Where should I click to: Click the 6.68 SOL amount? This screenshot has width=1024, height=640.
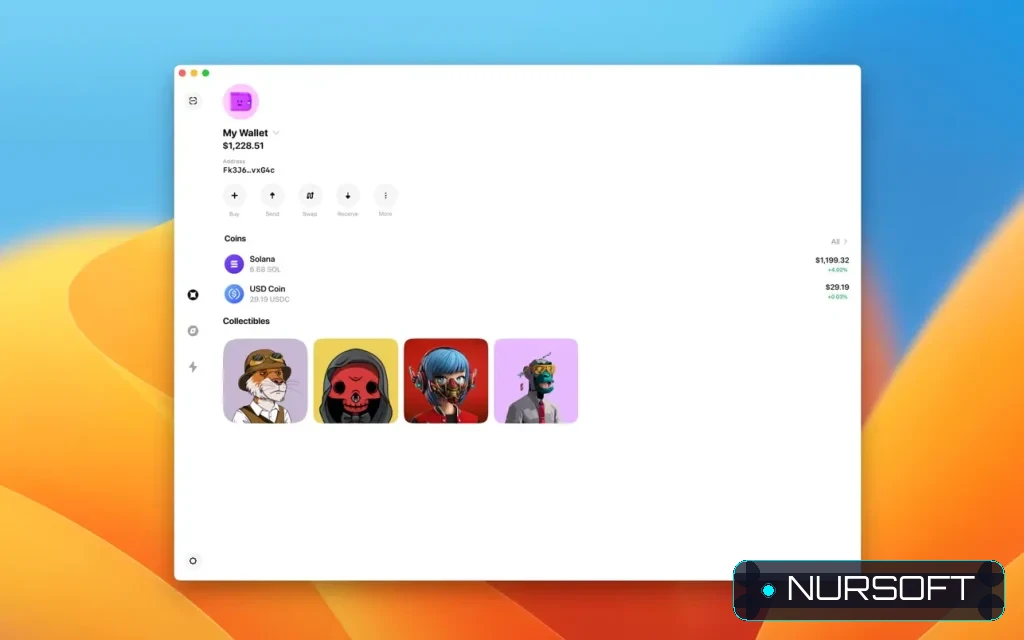click(264, 270)
